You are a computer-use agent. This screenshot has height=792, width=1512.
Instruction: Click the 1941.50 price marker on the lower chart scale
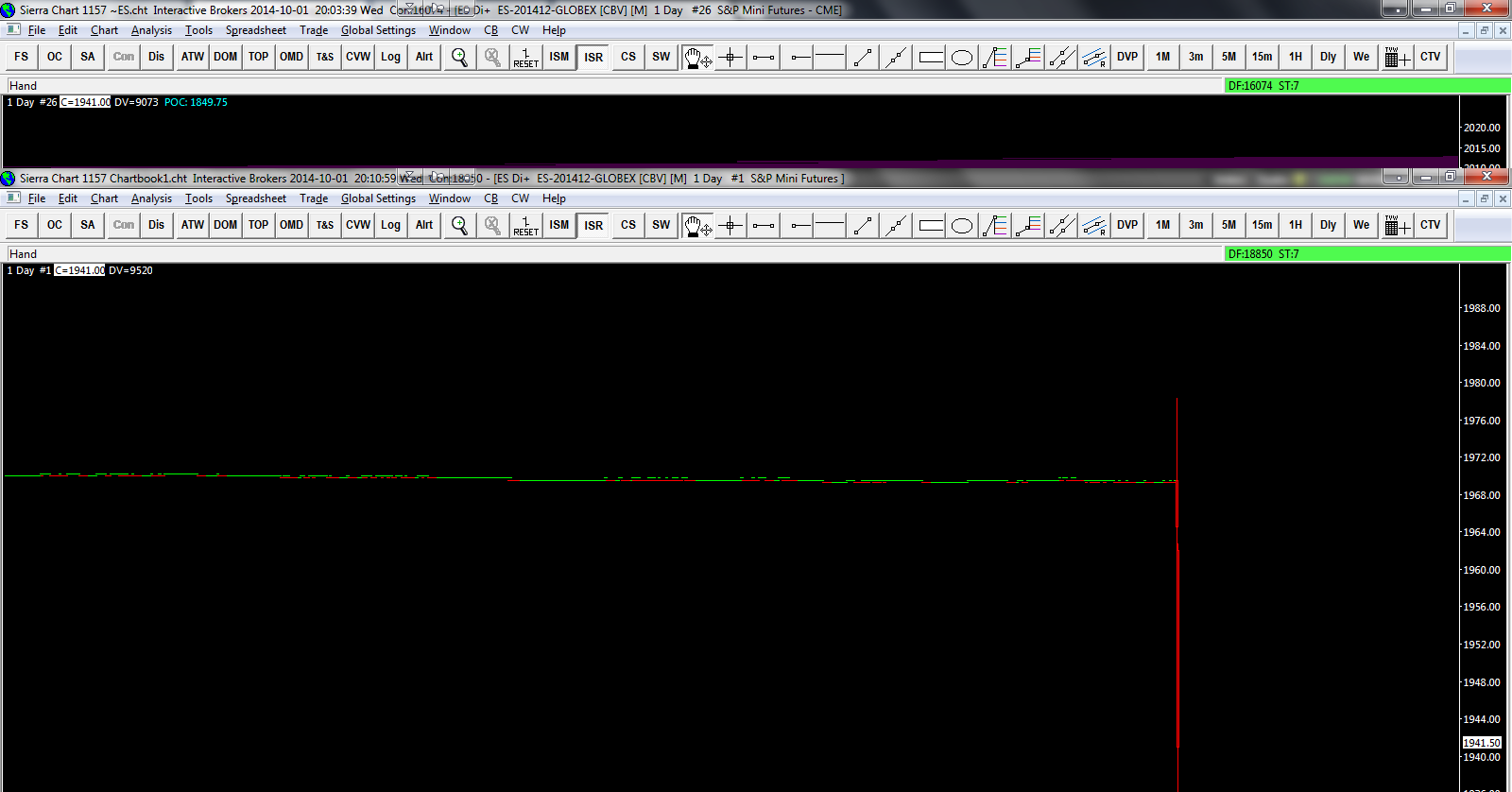1482,743
